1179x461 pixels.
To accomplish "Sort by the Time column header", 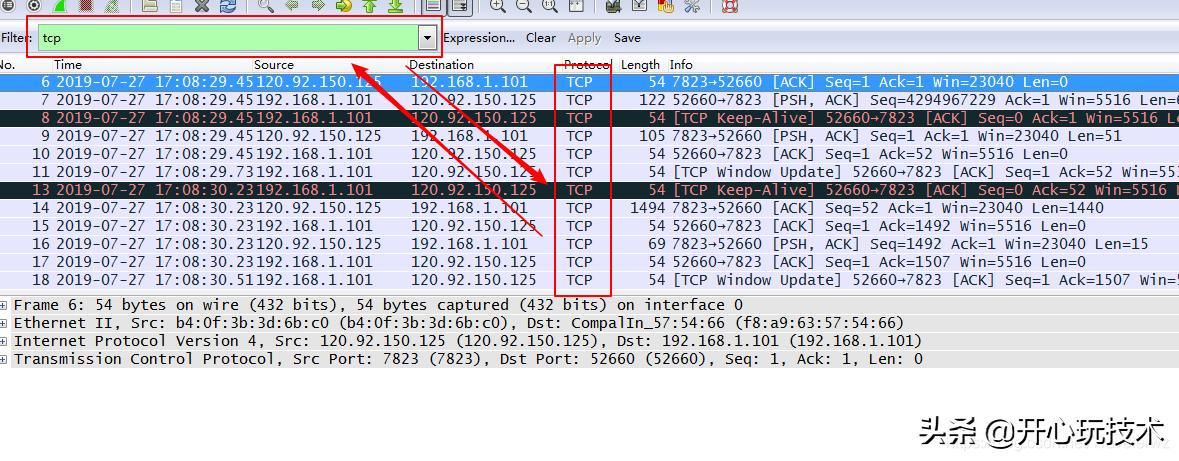I will coord(68,65).
